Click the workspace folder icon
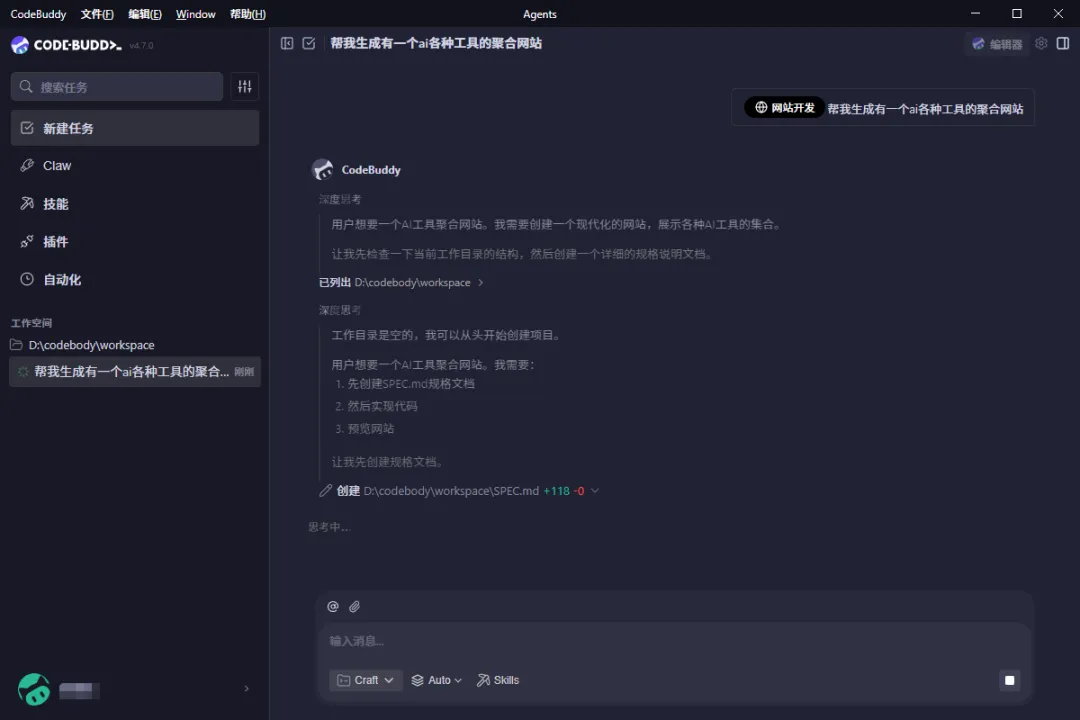1080x720 pixels. click(x=17, y=344)
